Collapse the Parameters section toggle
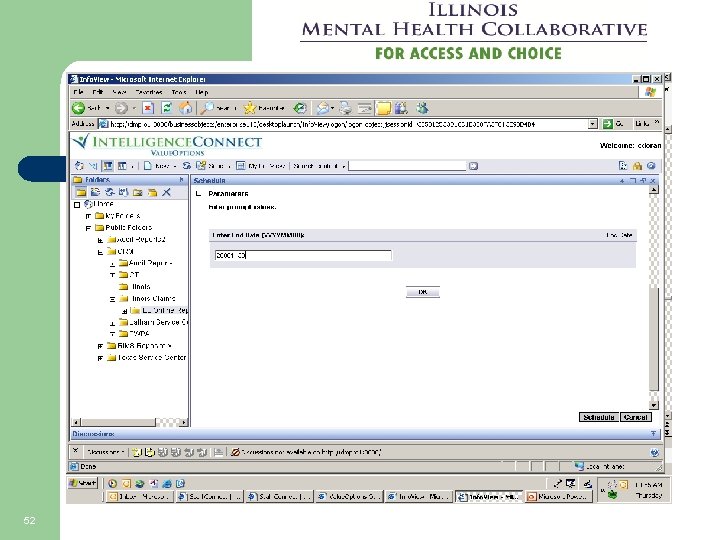 198,194
